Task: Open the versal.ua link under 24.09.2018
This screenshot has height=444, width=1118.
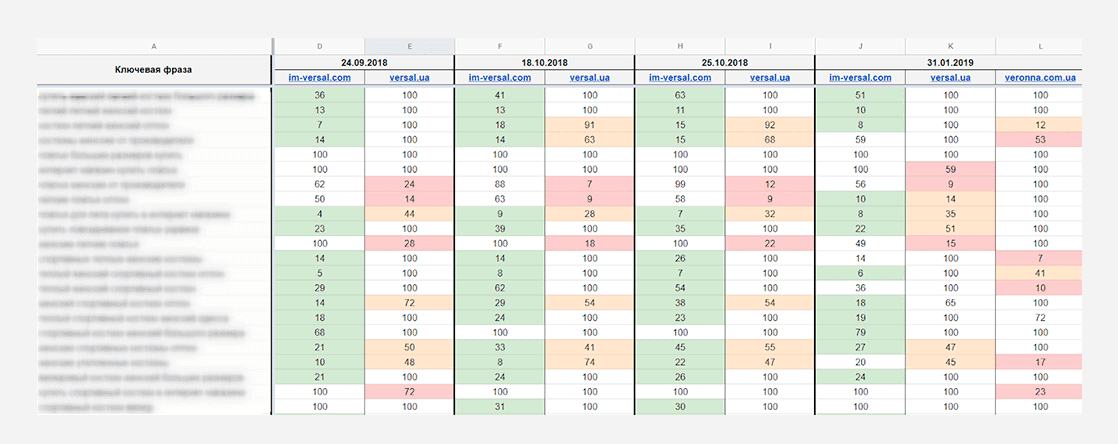Action: click(409, 78)
